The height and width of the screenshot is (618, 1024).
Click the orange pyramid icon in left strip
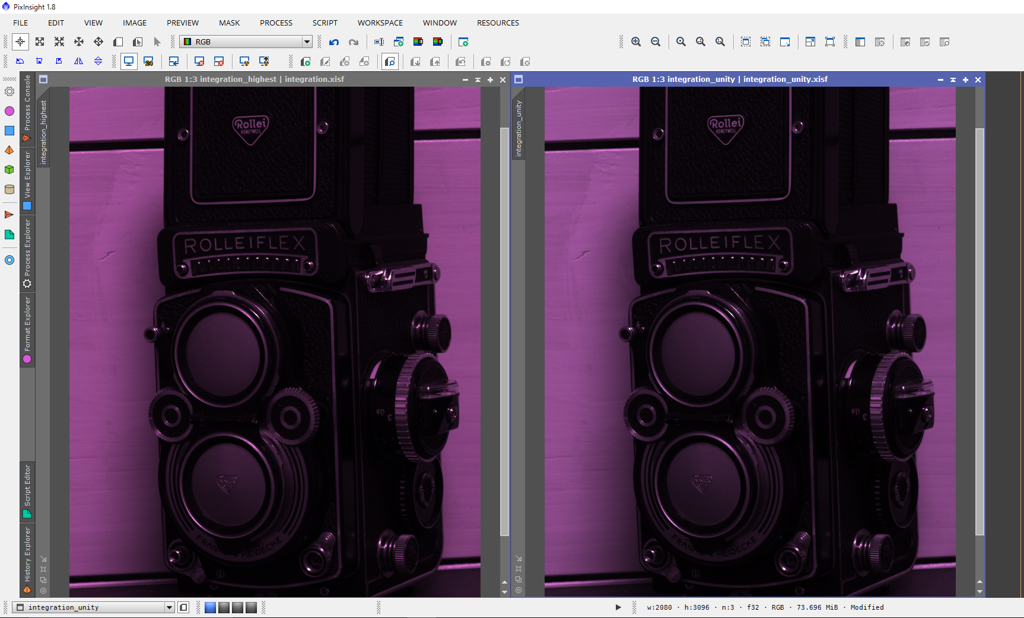[x=9, y=150]
